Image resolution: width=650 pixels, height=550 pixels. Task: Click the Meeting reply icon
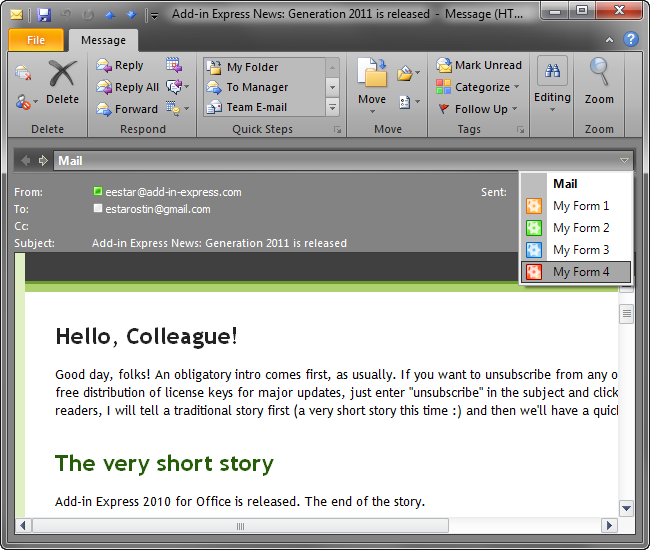tap(174, 65)
